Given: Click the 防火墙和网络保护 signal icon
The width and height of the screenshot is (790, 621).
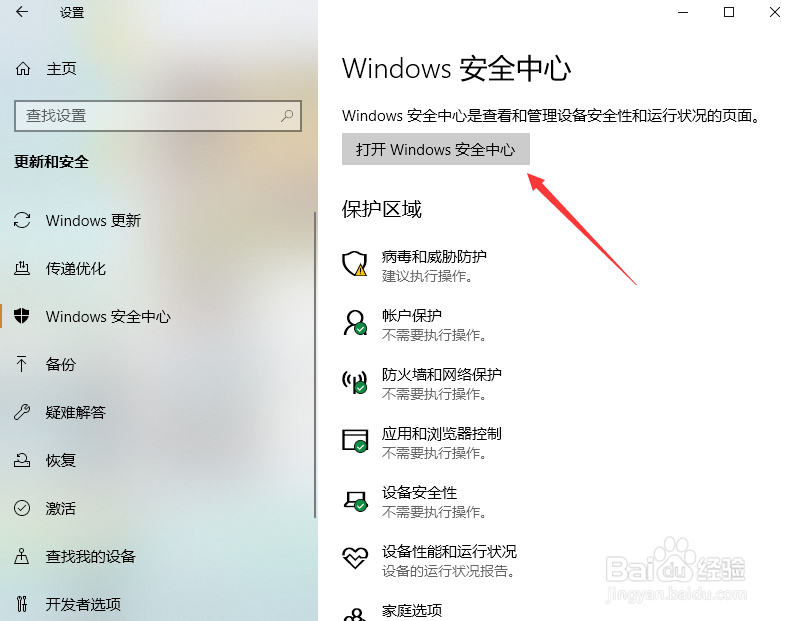Looking at the screenshot, I should (355, 382).
